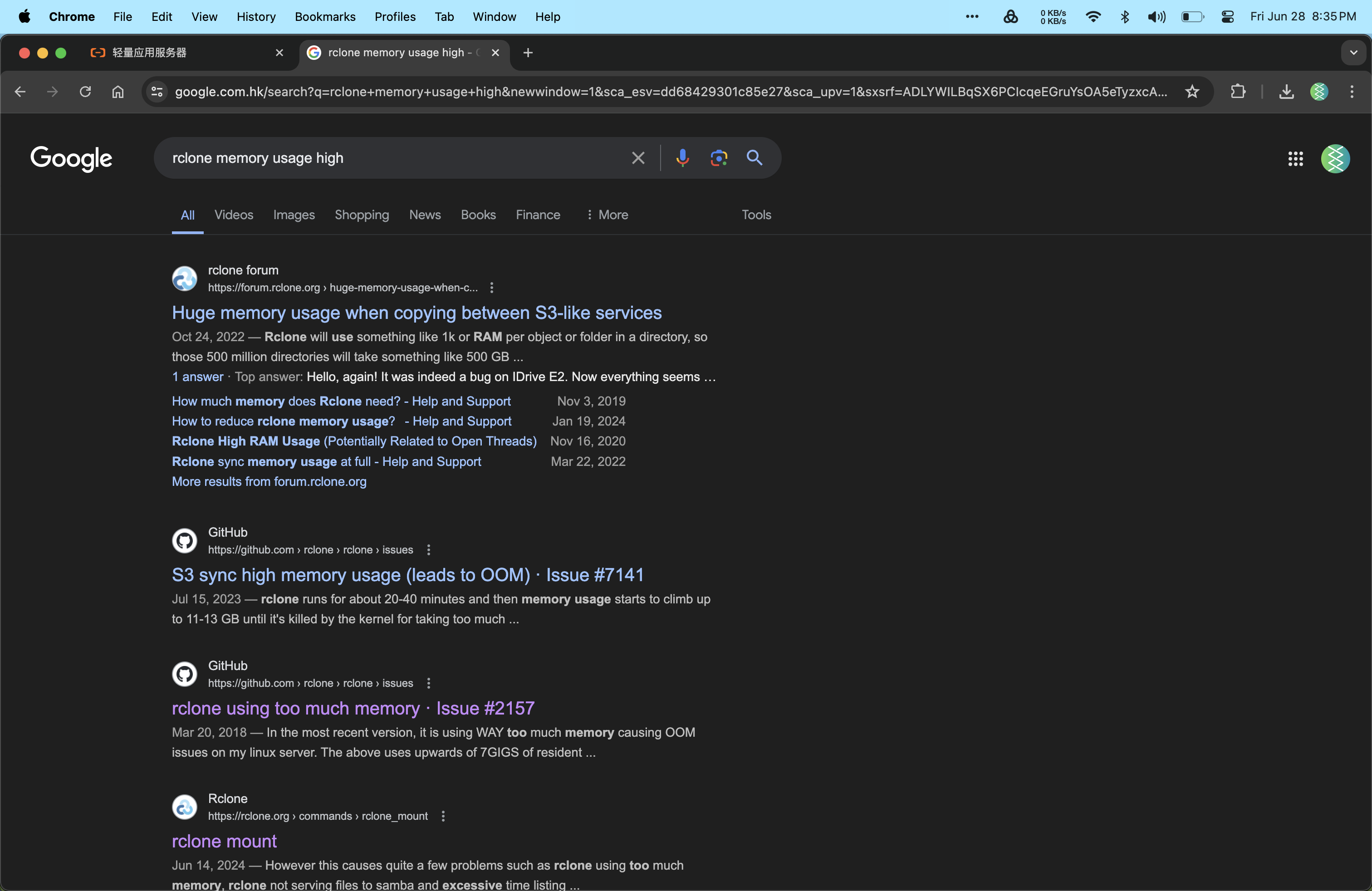This screenshot has height=891, width=1372.
Task: Click the browser back arrow
Action: 20,92
